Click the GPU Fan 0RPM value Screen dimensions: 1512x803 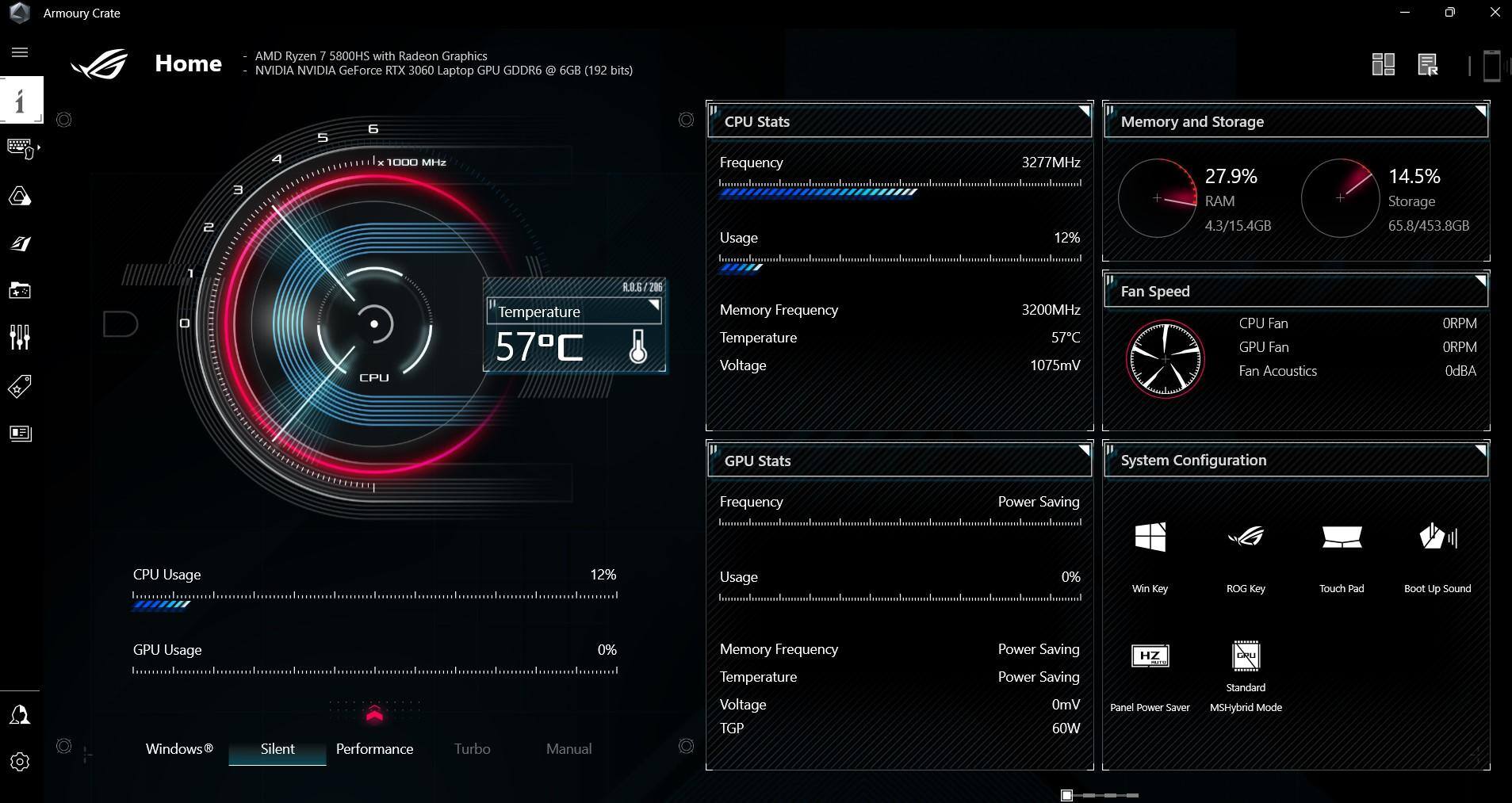(1459, 347)
